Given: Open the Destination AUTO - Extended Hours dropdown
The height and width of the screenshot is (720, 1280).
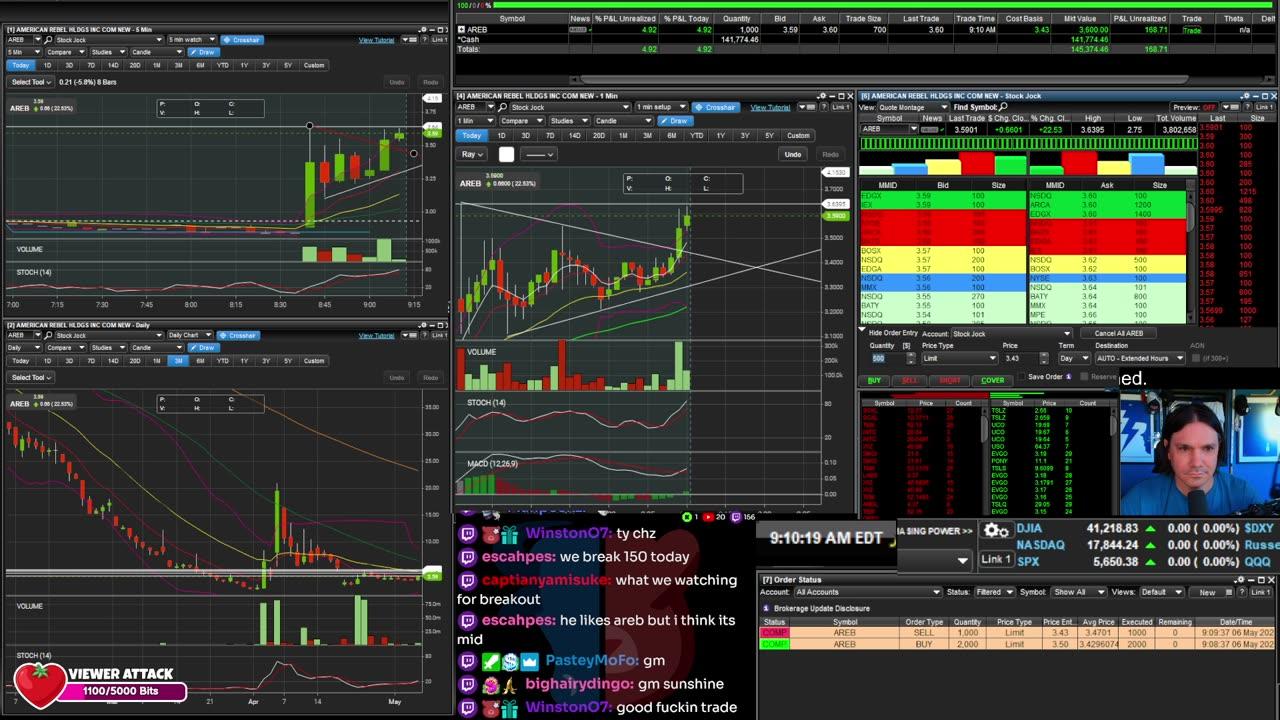Looking at the screenshot, I should pyautogui.click(x=1140, y=358).
